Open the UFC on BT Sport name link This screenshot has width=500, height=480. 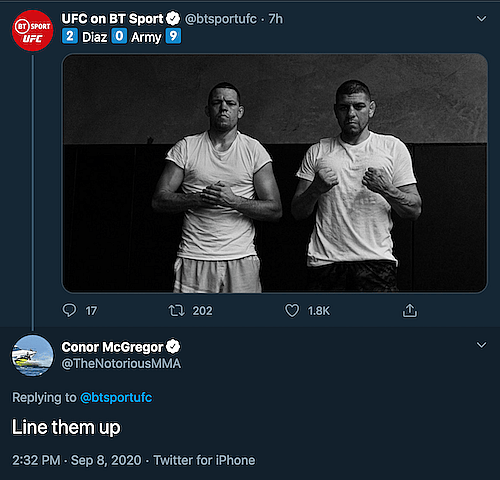(x=113, y=19)
